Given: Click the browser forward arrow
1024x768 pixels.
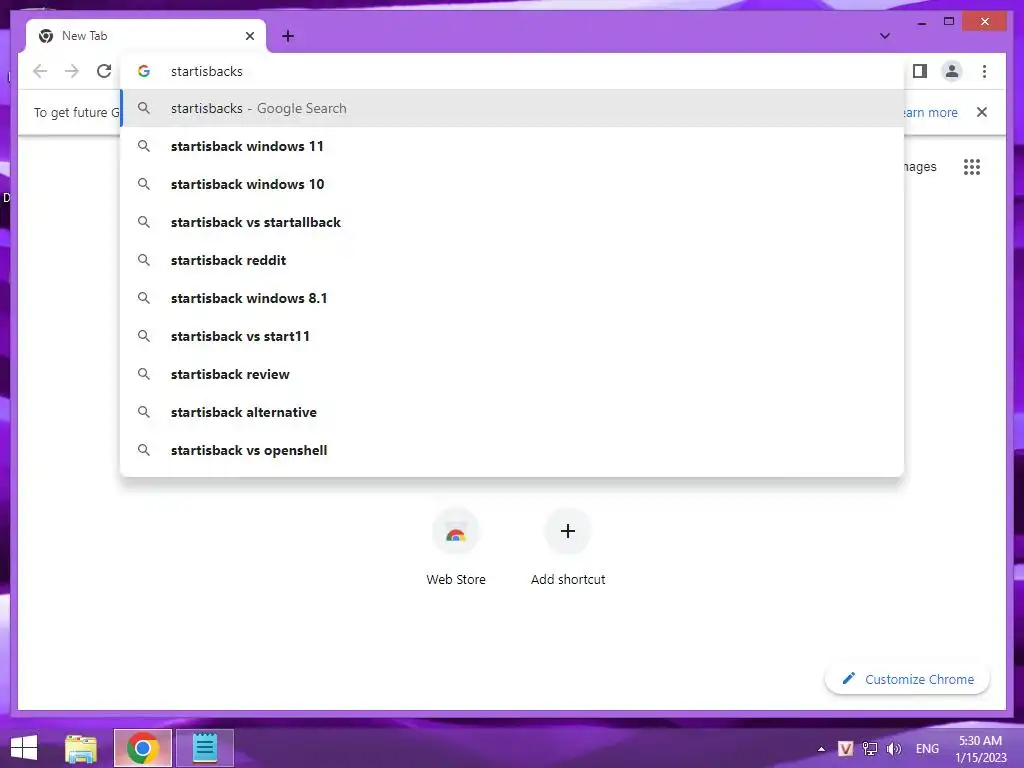Looking at the screenshot, I should coord(72,71).
